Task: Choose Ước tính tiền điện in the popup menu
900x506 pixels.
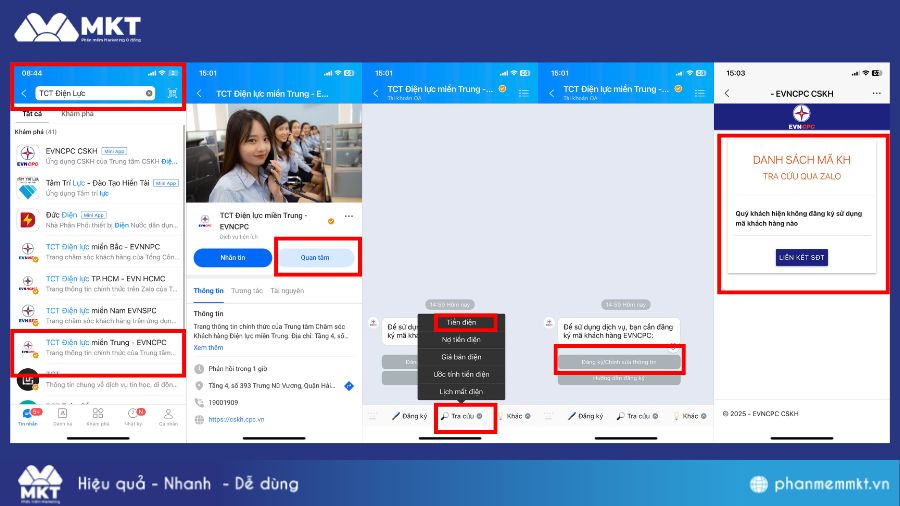Action: coord(461,374)
